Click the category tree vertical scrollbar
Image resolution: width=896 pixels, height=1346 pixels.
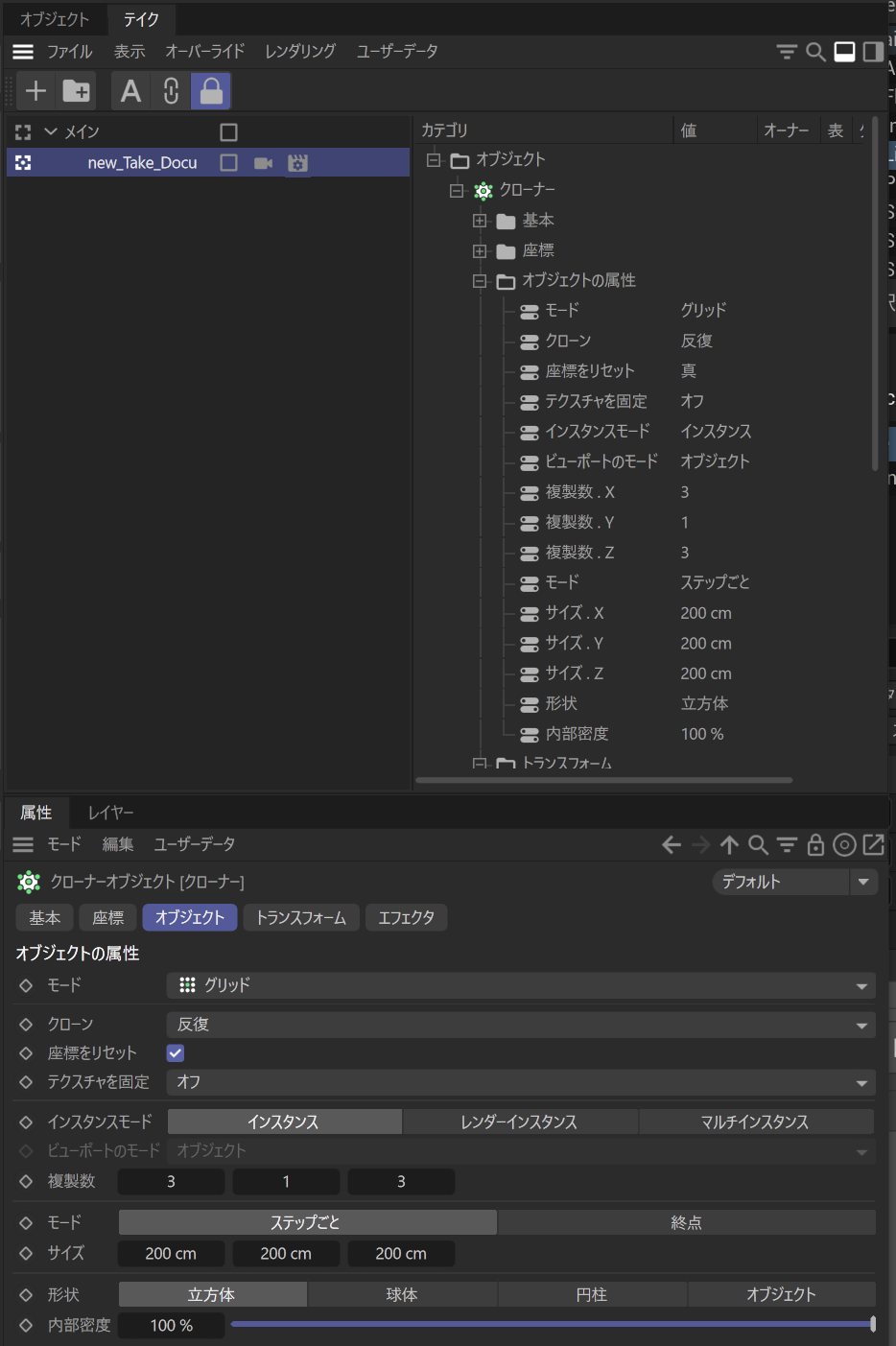point(875,293)
